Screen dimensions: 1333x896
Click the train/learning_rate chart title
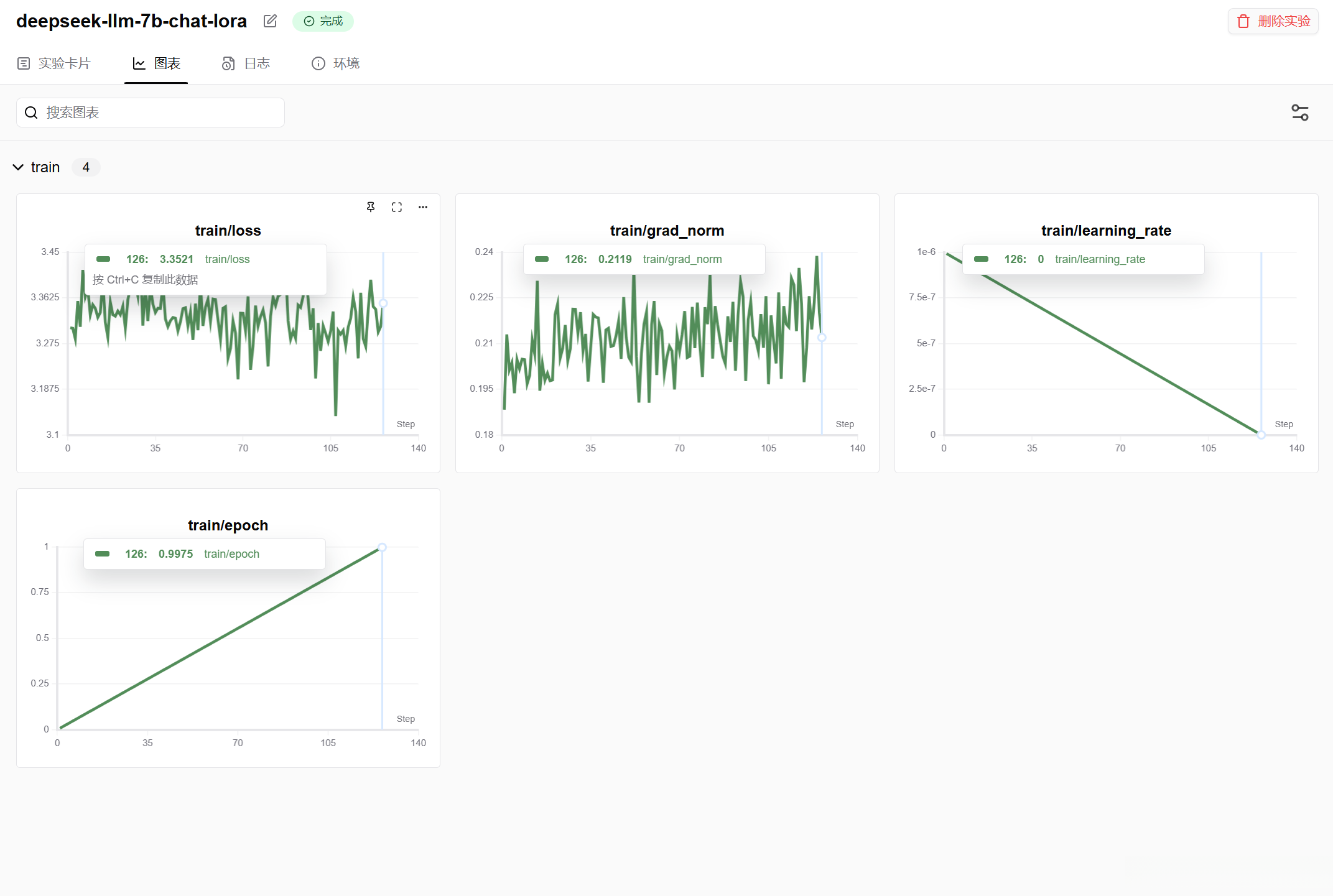click(x=1106, y=231)
